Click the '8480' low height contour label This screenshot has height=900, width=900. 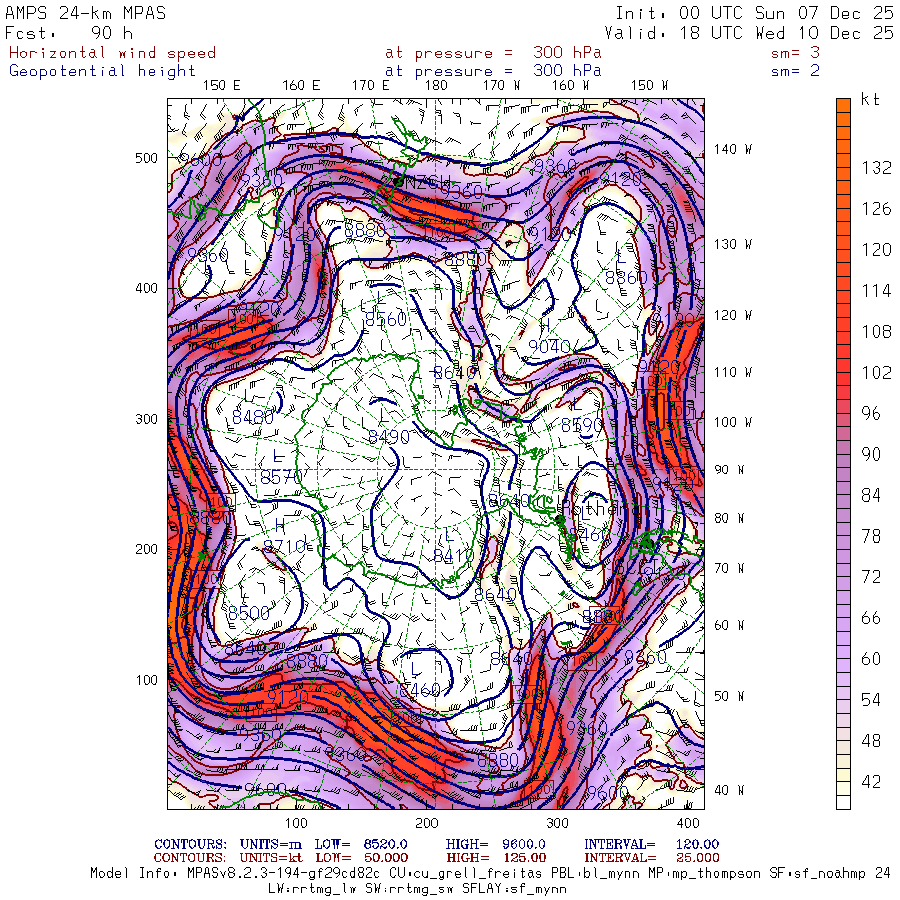coord(253,417)
